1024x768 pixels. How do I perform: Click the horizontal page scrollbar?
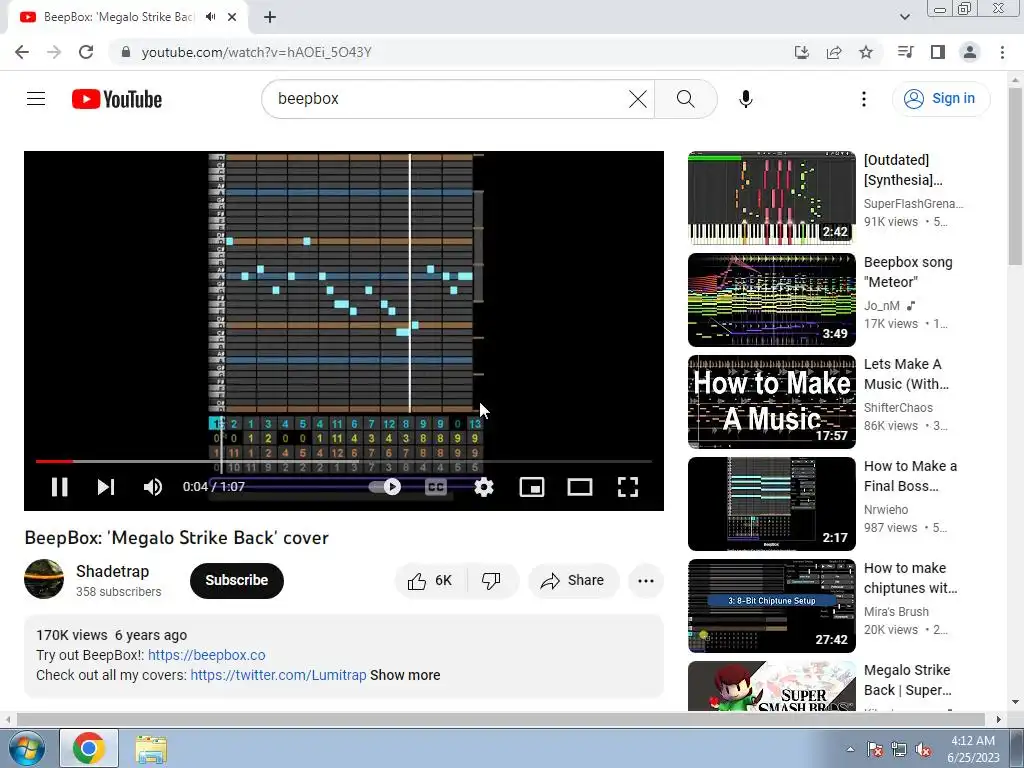(502, 719)
